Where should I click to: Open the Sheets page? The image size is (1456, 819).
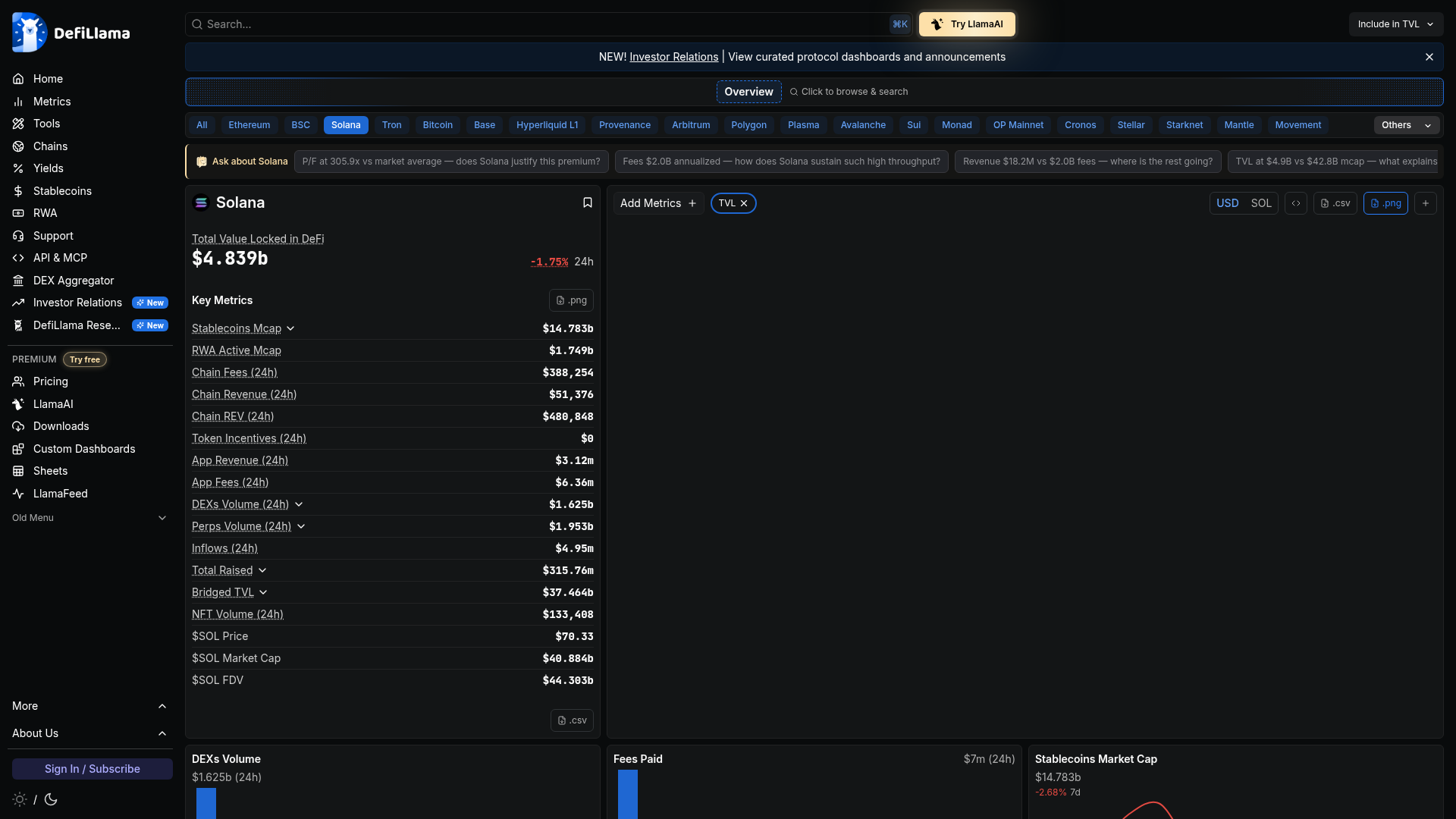point(50,471)
